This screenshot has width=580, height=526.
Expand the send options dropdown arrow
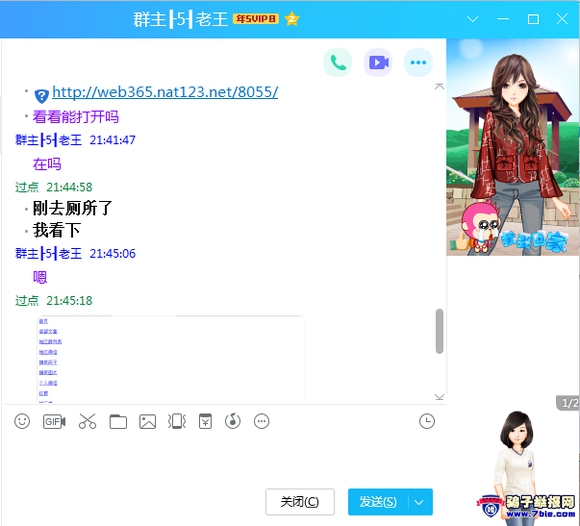click(420, 502)
